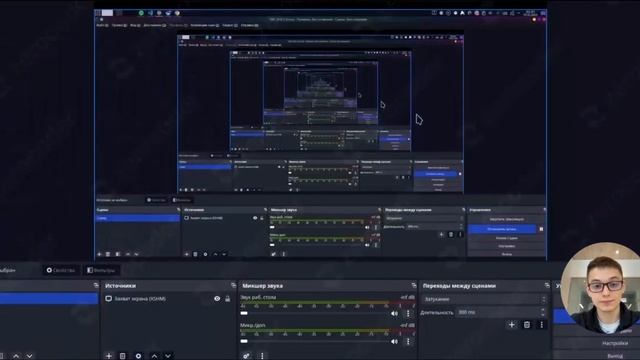The height and width of the screenshot is (360, 640).
Task: Float the main scenes dock
Action: click(x=96, y=285)
